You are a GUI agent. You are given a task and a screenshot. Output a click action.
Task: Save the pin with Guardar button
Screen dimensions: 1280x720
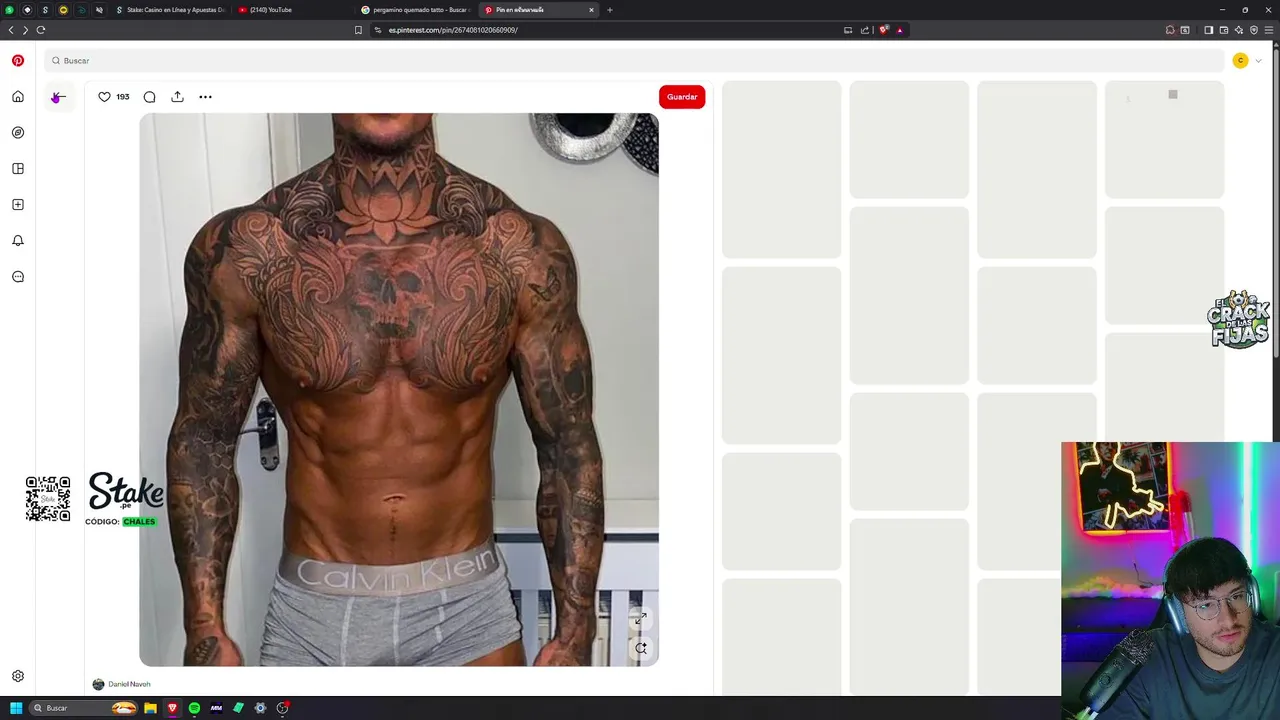pyautogui.click(x=682, y=97)
